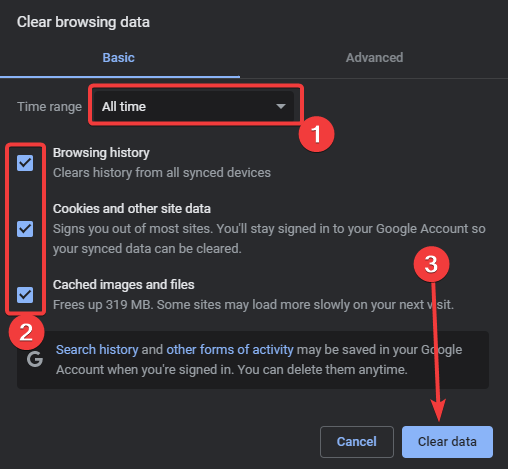Click the Time range label text
Screen dimensions: 508x469
[49, 107]
